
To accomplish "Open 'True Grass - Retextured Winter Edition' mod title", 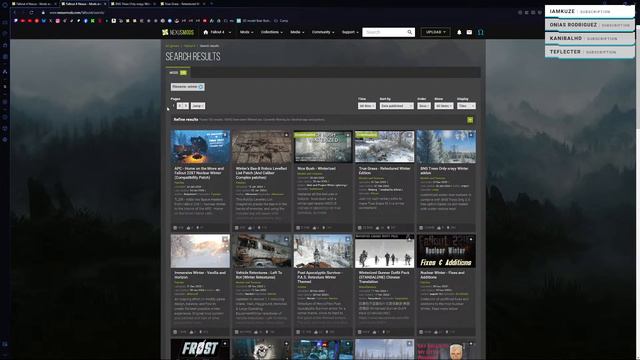I will [384, 171].
